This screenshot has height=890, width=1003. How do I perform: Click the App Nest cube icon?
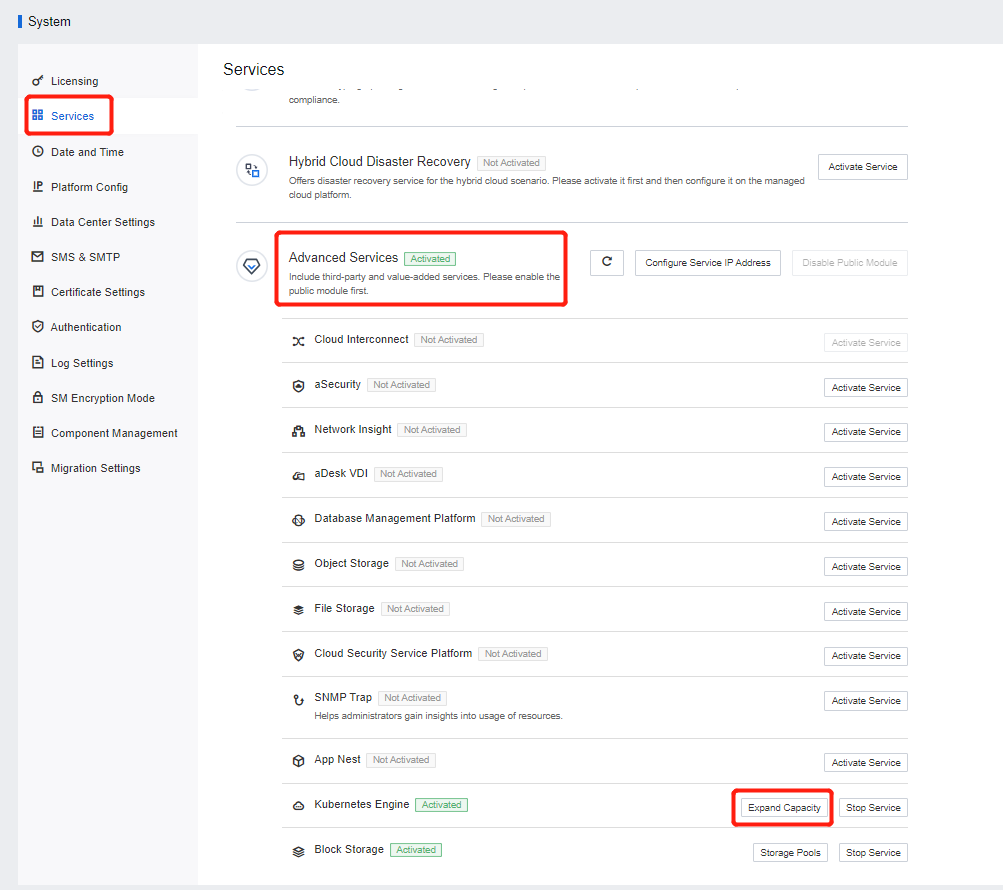tap(298, 761)
